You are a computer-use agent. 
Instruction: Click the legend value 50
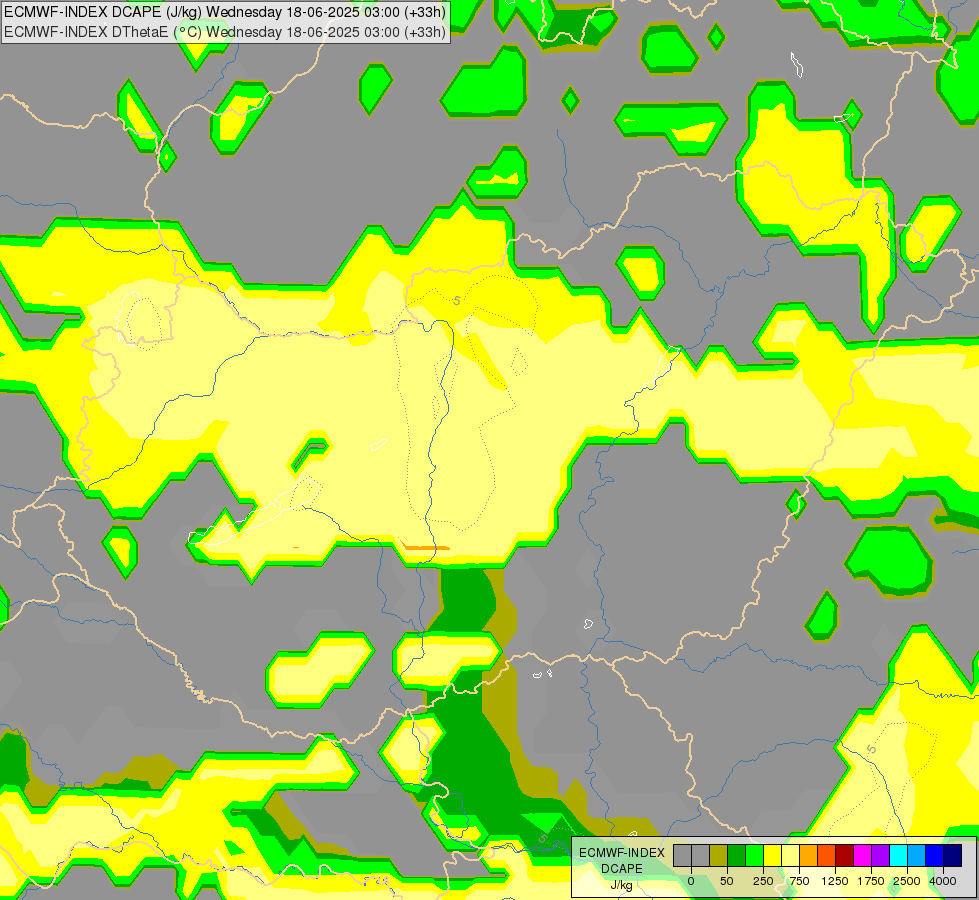[x=727, y=881]
